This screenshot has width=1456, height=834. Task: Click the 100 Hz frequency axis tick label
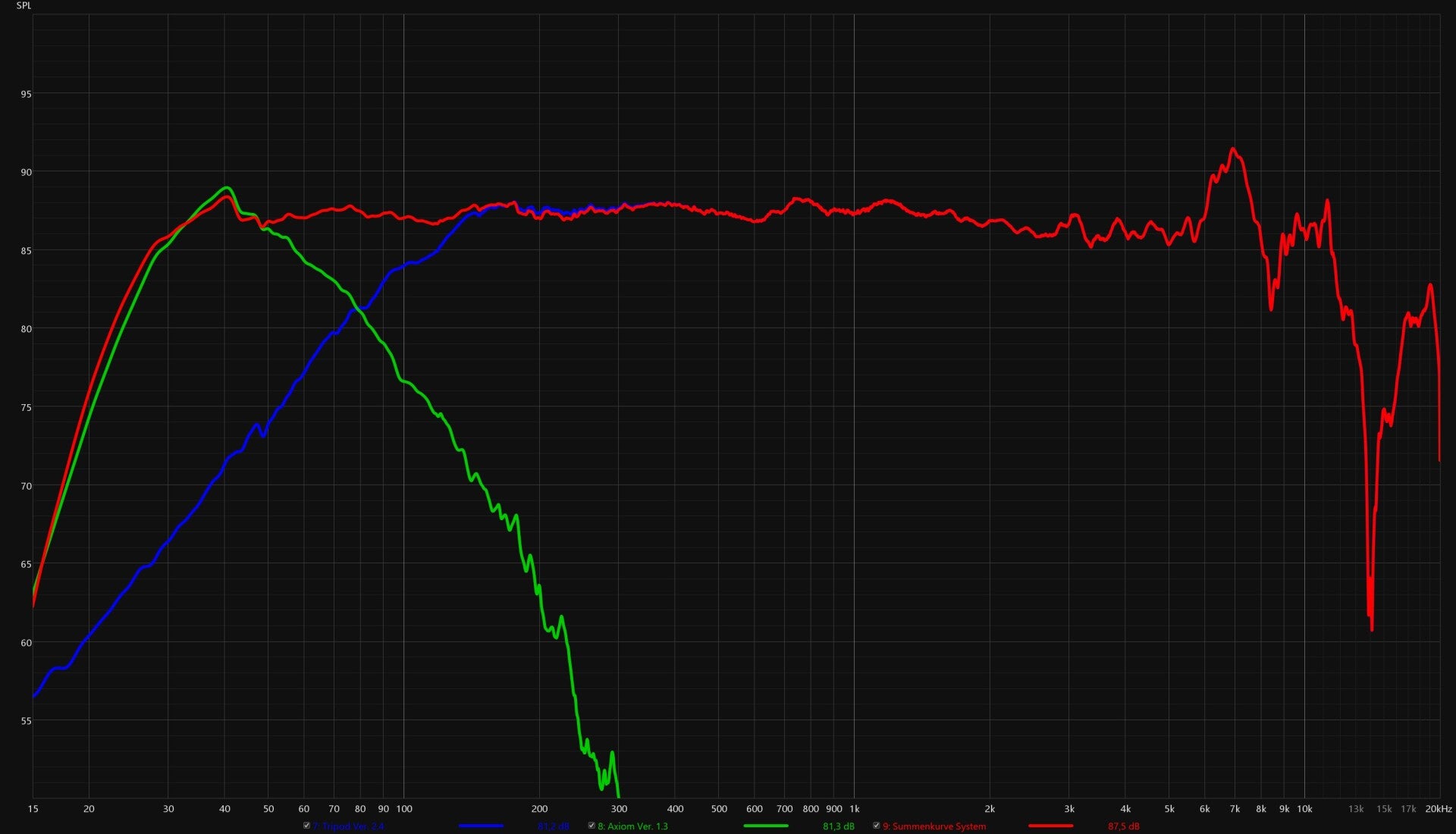pos(404,809)
